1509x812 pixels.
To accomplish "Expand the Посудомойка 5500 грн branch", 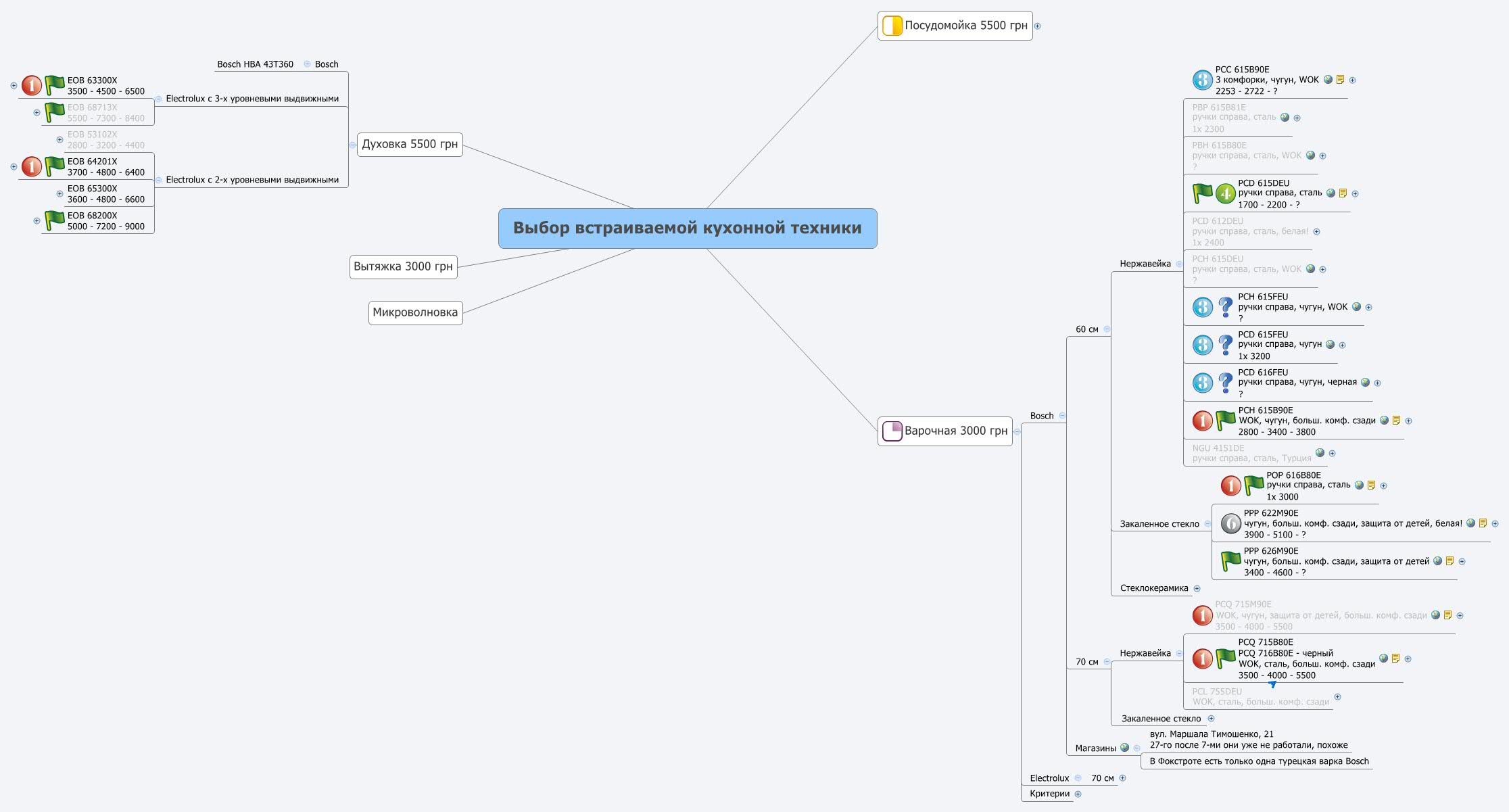I will click(x=1038, y=26).
